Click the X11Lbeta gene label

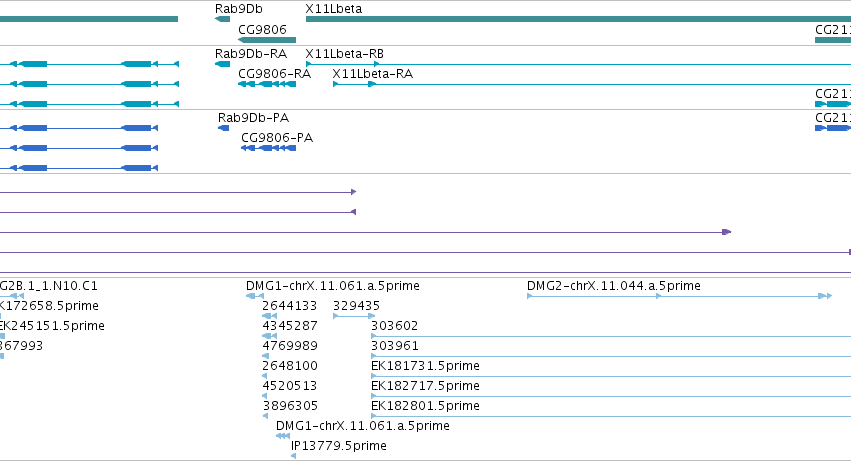(x=333, y=9)
